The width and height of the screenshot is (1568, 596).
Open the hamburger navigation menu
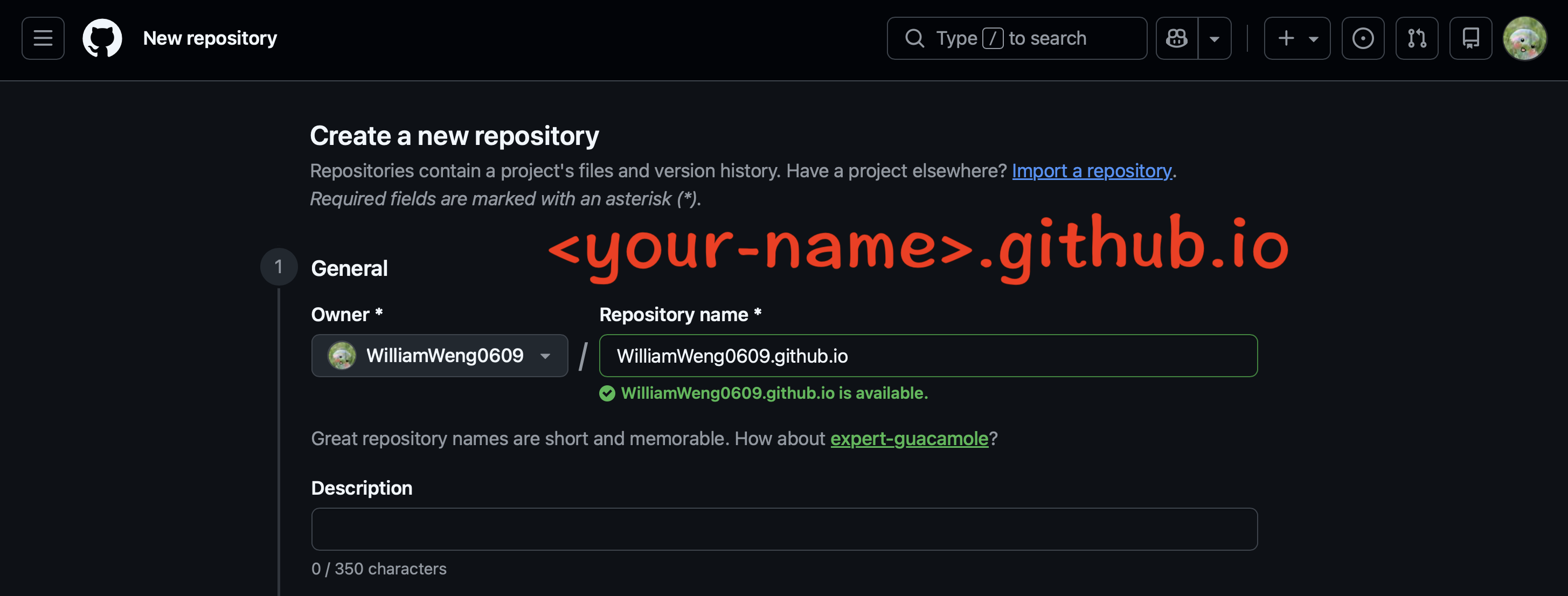tap(43, 38)
